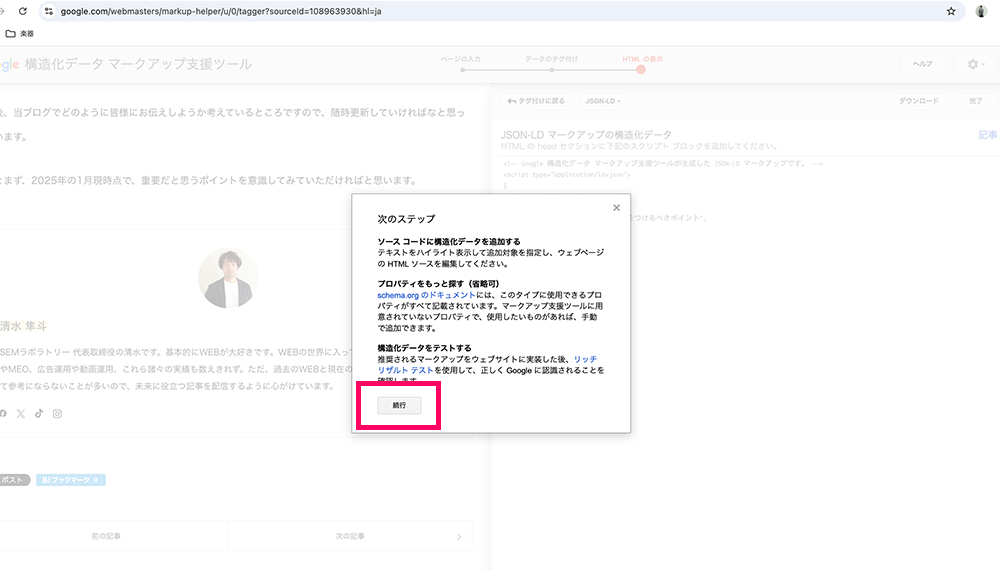Click the 続行 button in the dialog
The width and height of the screenshot is (1000, 570).
[x=399, y=406]
